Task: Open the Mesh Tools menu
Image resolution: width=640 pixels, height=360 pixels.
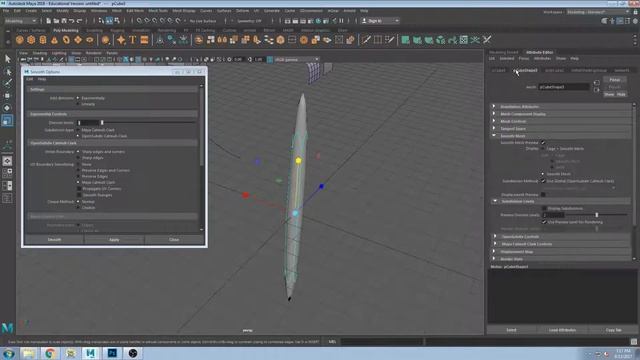Action: click(x=158, y=11)
